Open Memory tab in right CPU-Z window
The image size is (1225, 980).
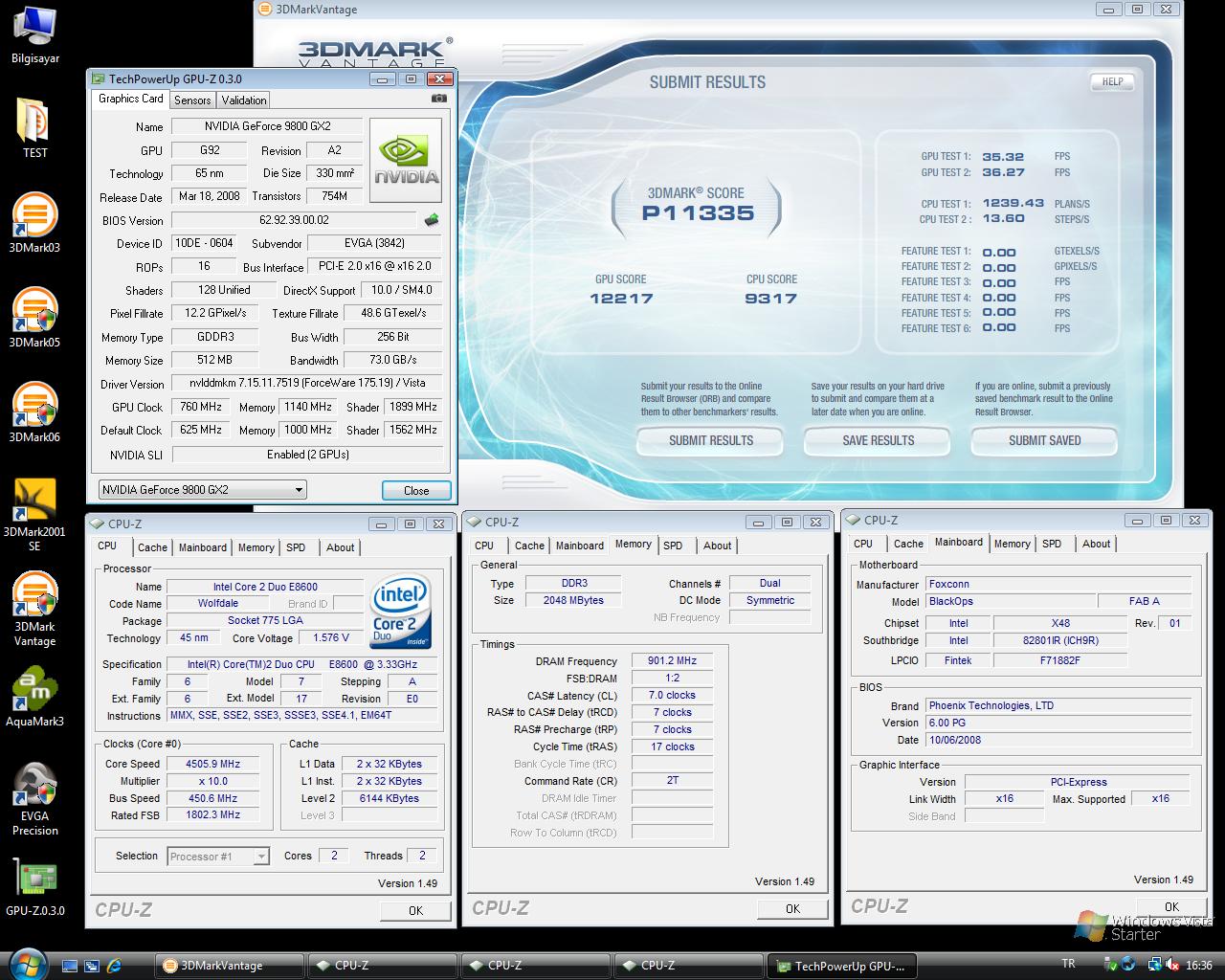tap(1012, 544)
